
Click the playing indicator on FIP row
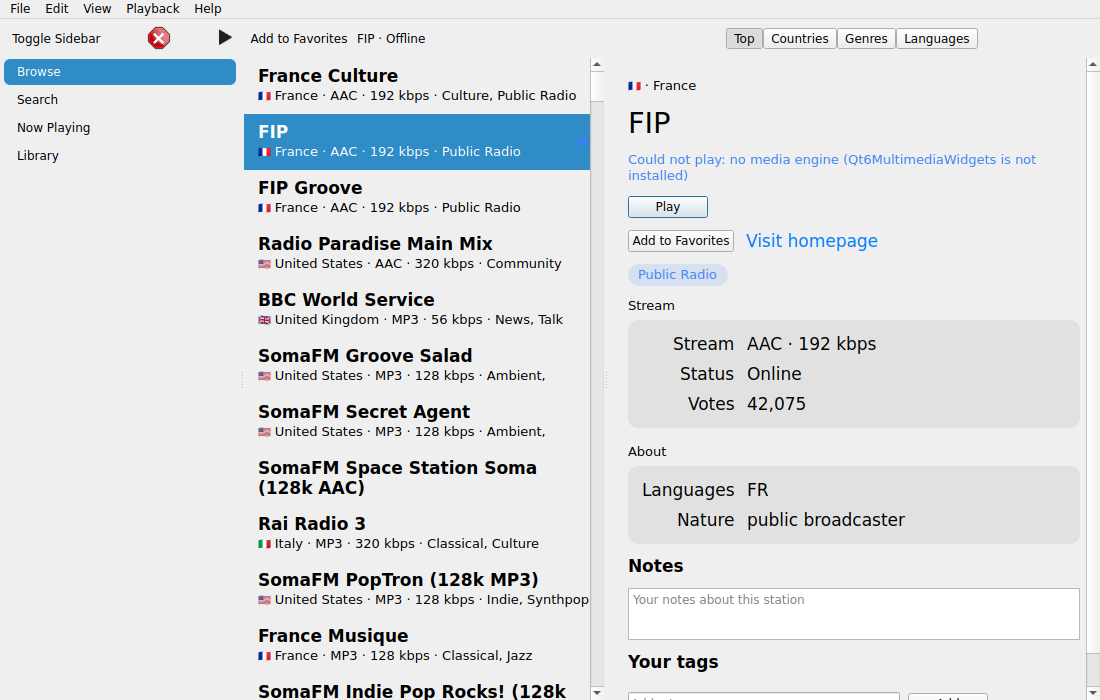point(582,142)
